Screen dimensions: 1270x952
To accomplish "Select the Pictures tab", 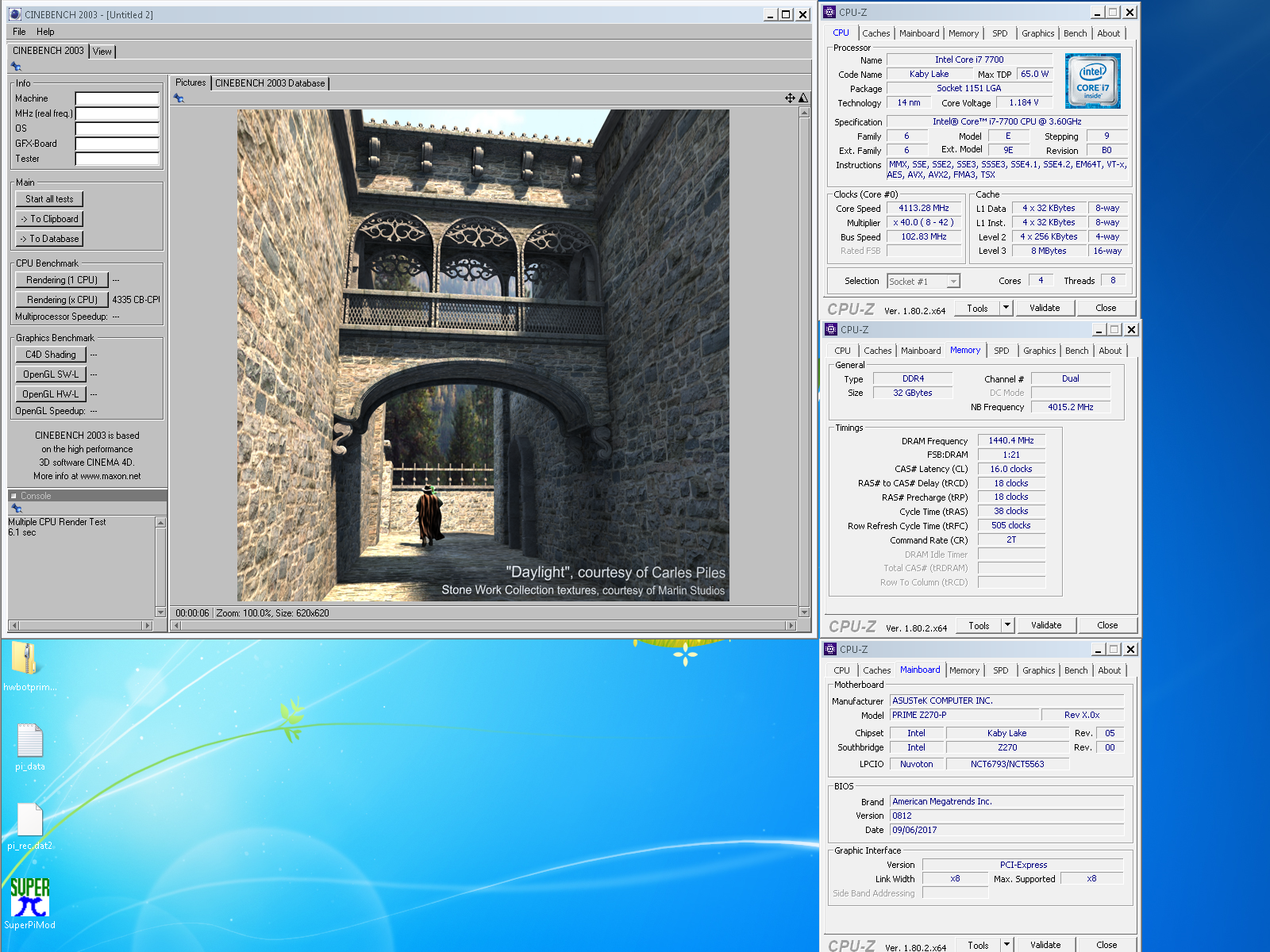I will click(190, 83).
